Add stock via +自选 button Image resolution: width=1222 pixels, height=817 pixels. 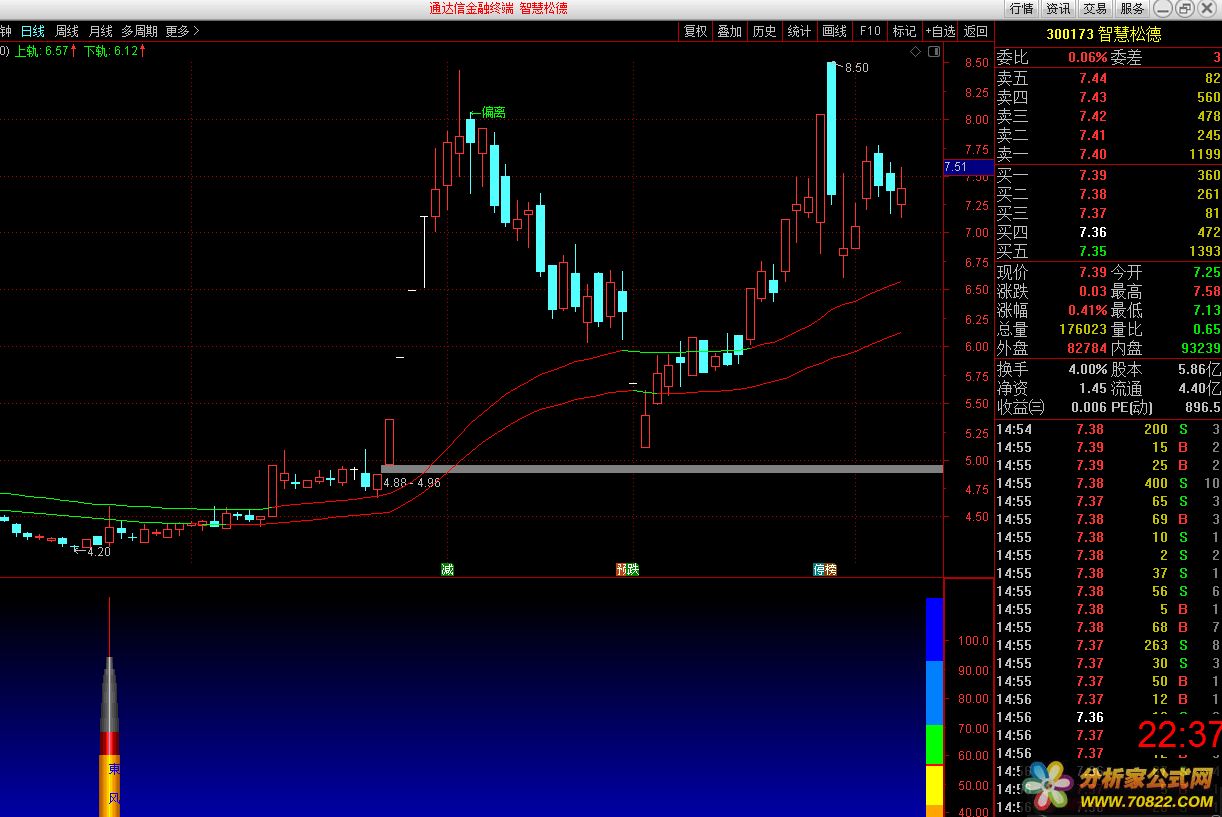pos(940,31)
